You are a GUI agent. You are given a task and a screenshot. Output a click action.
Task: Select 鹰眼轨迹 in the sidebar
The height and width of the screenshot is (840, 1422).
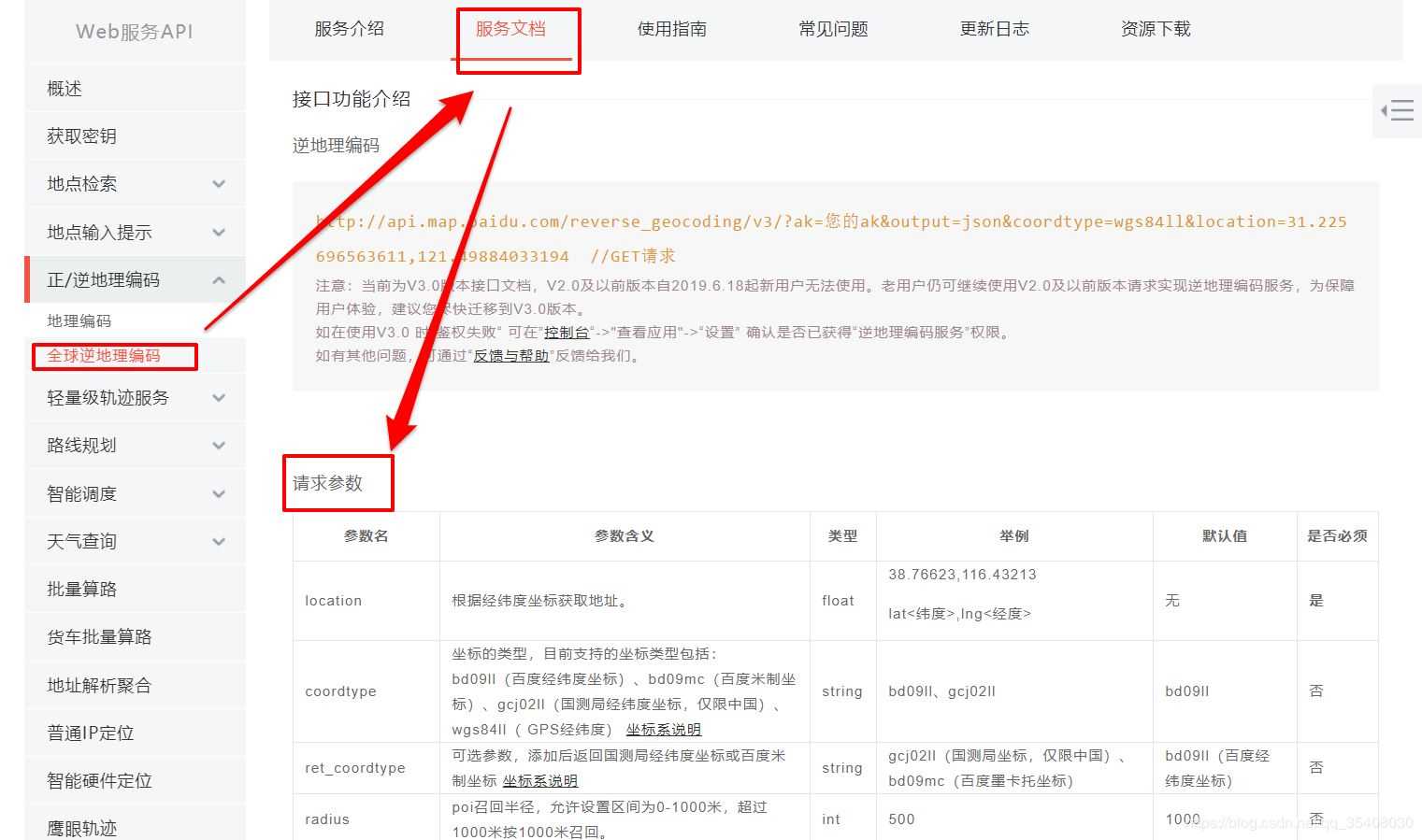coord(80,827)
